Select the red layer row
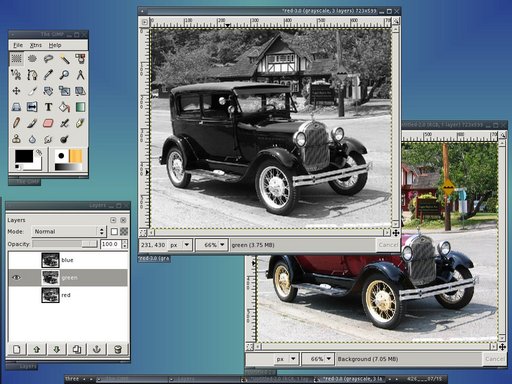Image resolution: width=512 pixels, height=384 pixels. click(x=68, y=295)
